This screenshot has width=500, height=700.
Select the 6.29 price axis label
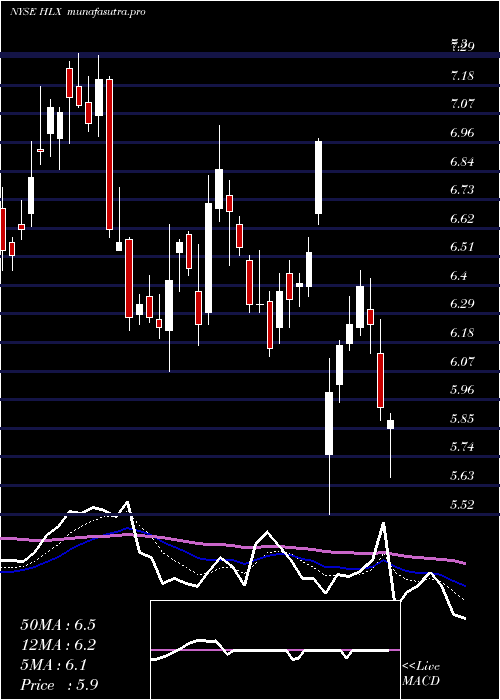point(462,304)
